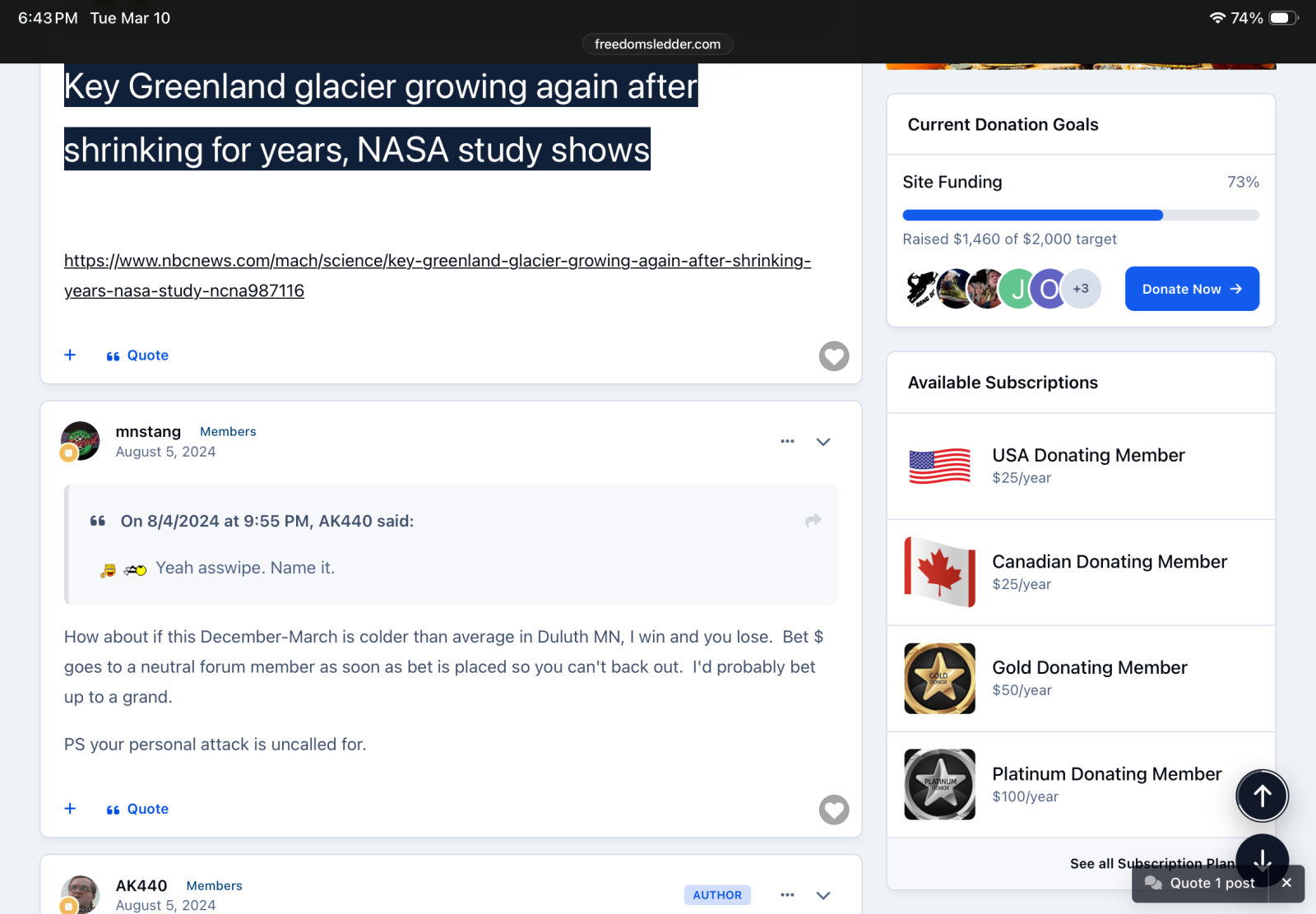Click the +3 more donors bubble
The width and height of the screenshot is (1316, 914).
(1081, 289)
